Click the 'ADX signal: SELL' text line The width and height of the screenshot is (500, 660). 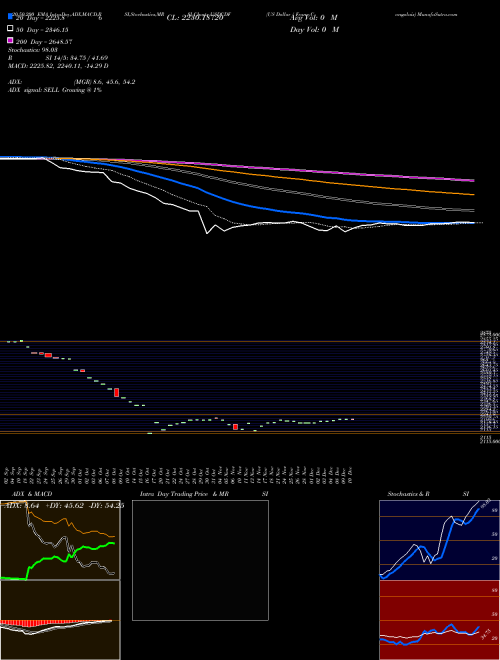(55, 90)
